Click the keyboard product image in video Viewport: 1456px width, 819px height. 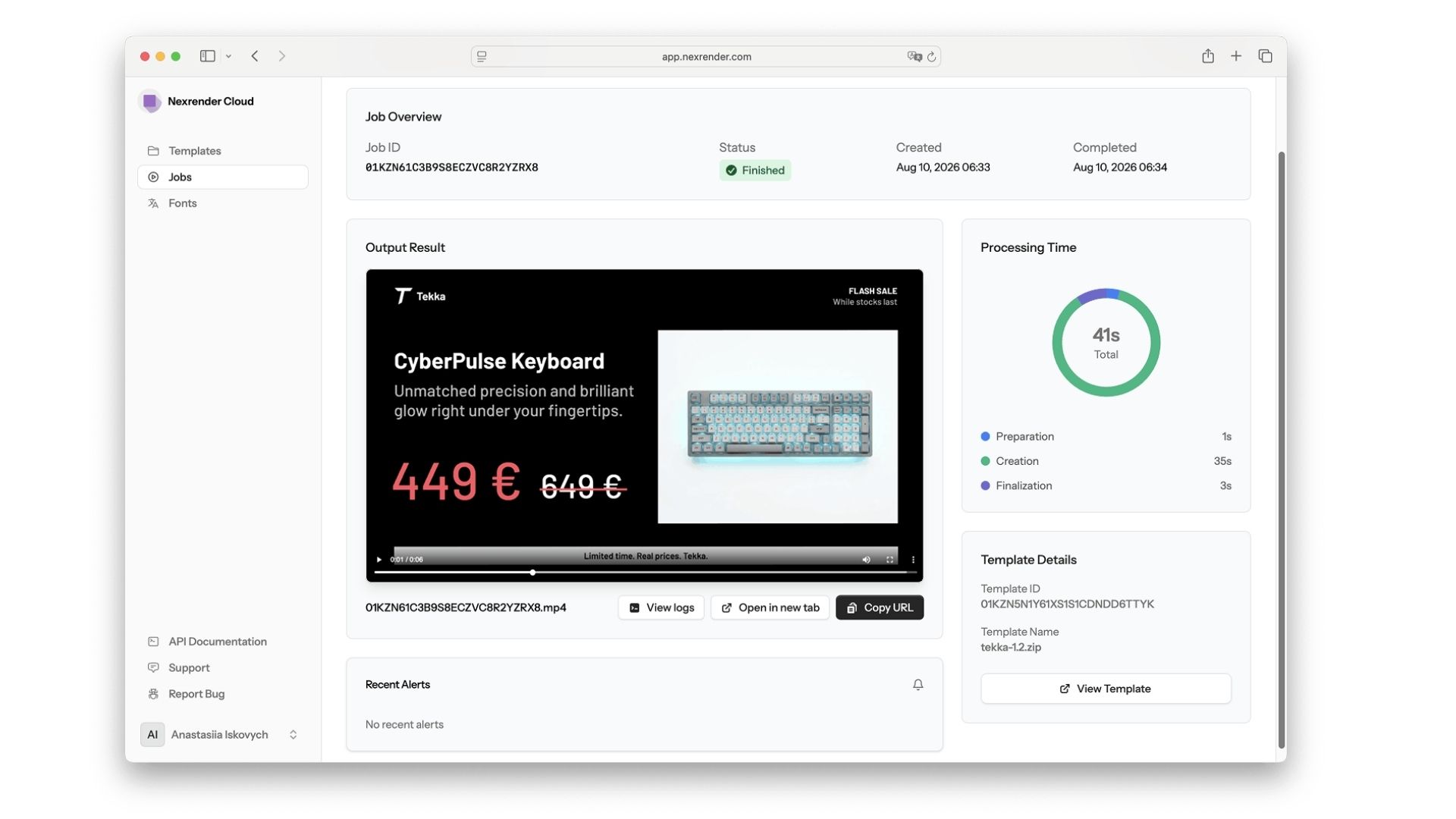[777, 426]
